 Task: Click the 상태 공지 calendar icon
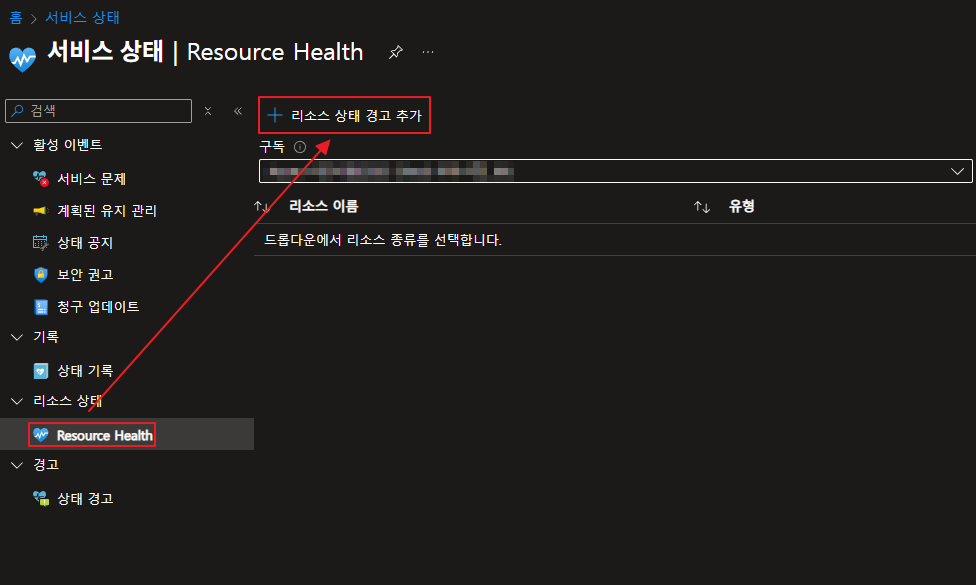coord(40,243)
